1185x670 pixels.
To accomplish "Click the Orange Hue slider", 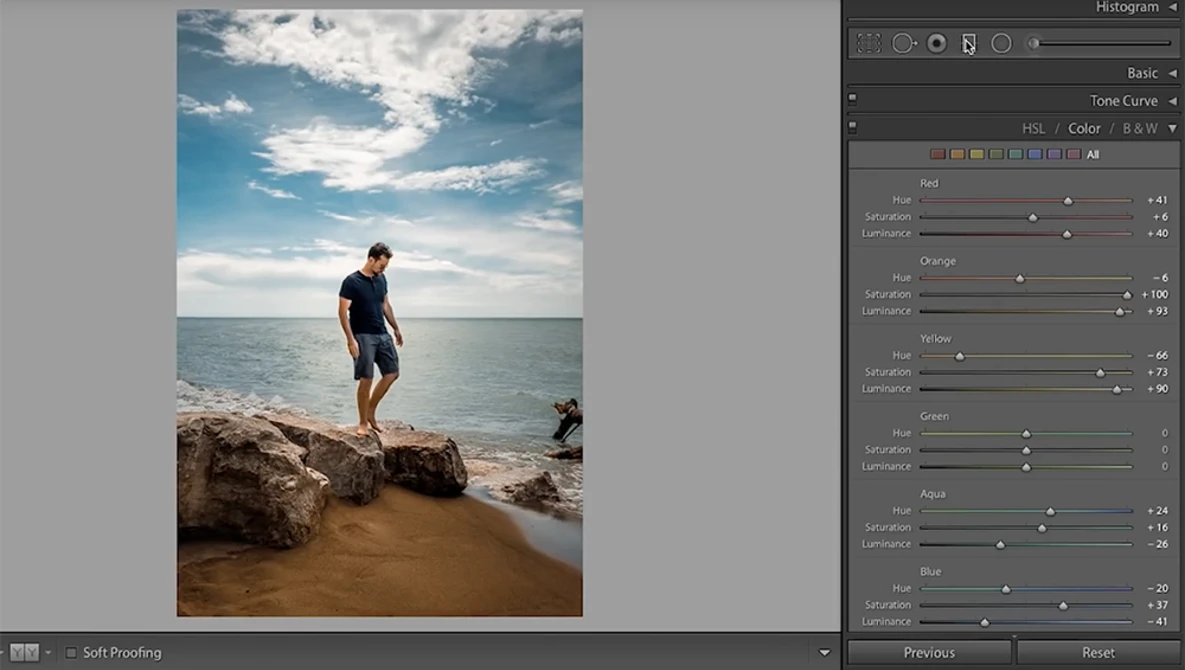I will pos(1026,279).
